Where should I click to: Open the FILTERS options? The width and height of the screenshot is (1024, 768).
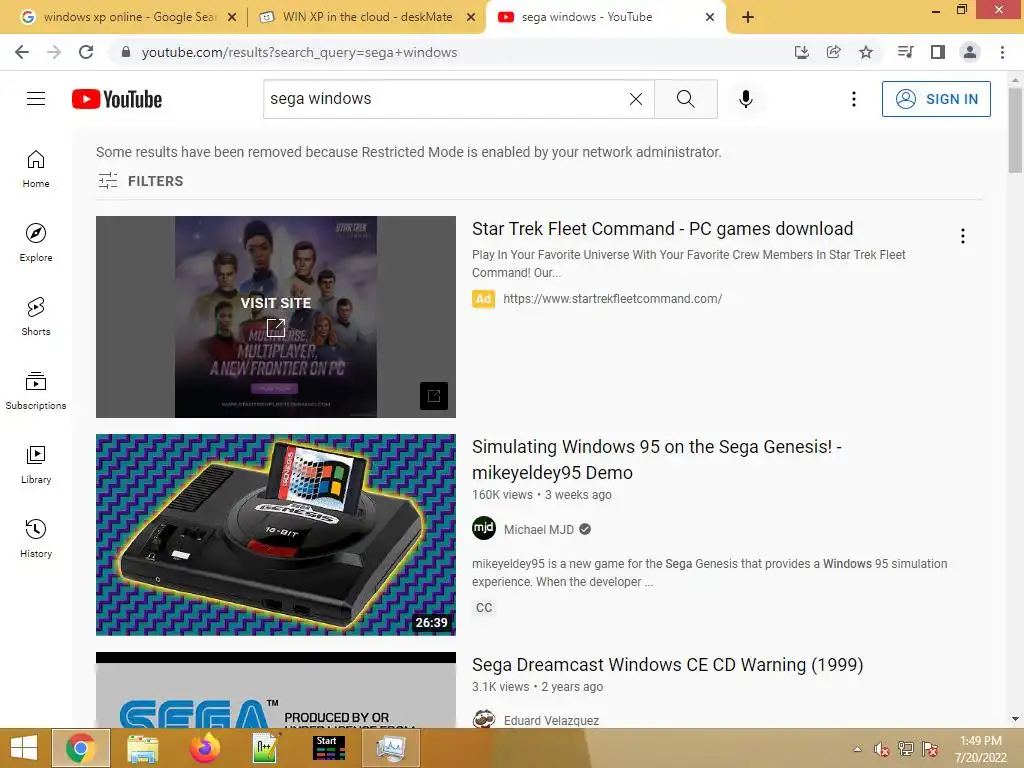140,181
